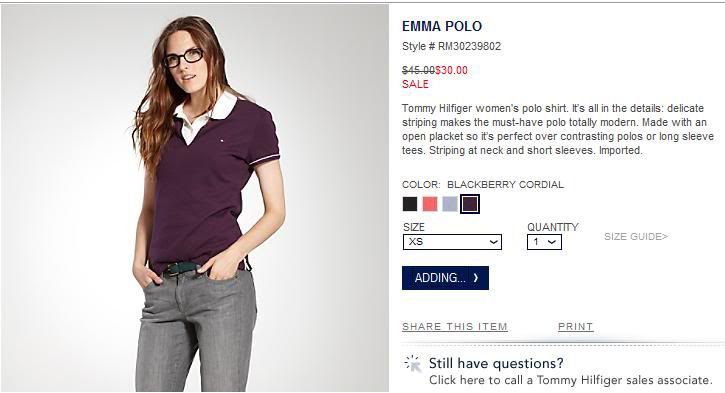Image resolution: width=725 pixels, height=393 pixels.
Task: Click the red SALE label
Action: coord(415,84)
